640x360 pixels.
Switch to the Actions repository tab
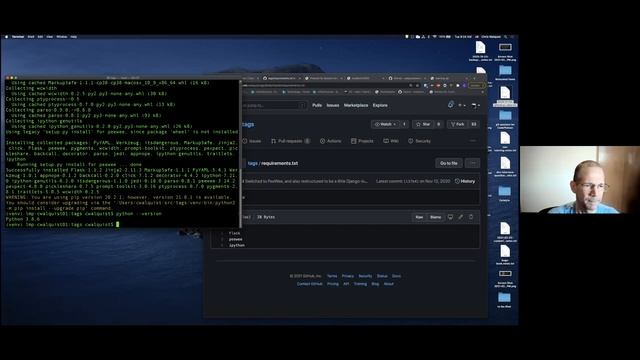pyautogui.click(x=331, y=141)
